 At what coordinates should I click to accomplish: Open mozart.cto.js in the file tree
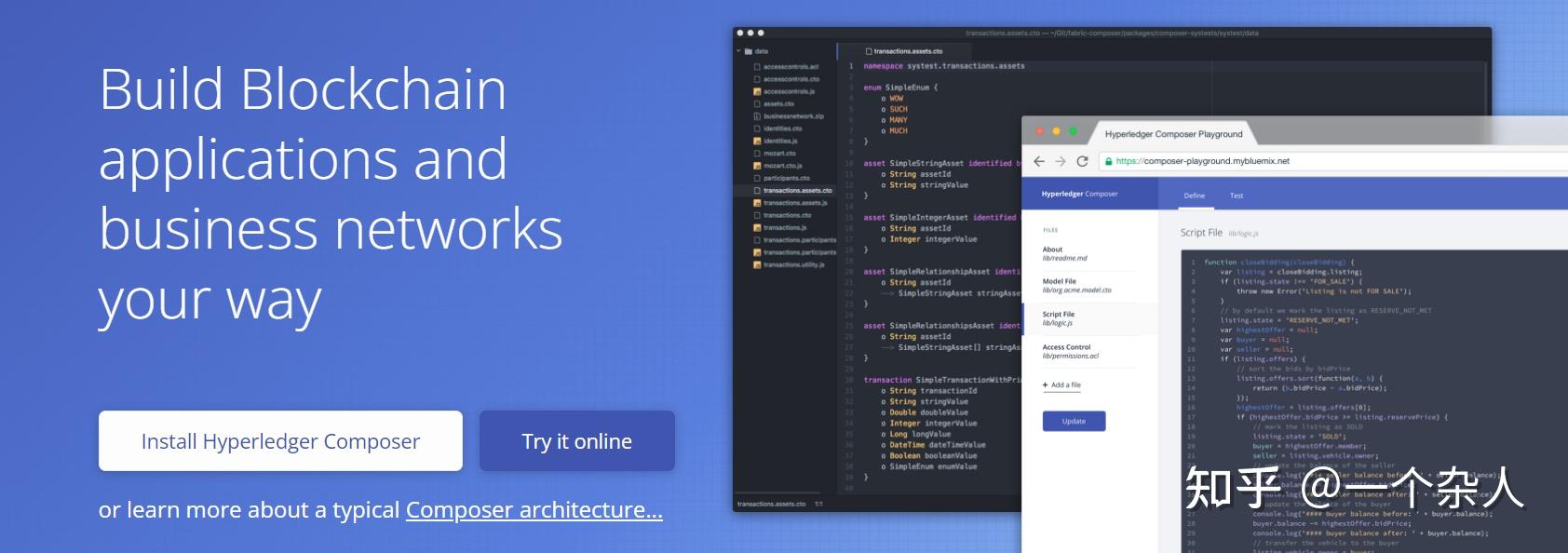tap(782, 166)
